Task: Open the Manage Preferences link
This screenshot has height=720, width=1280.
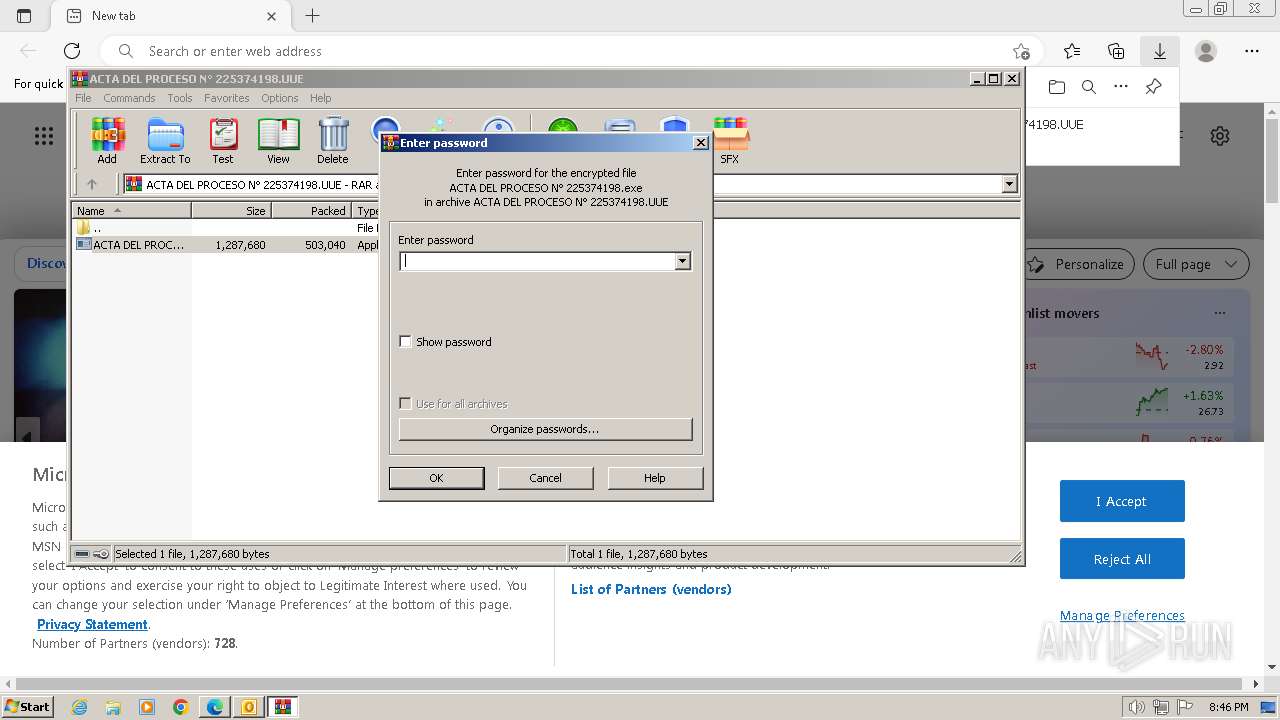Action: 1122,615
